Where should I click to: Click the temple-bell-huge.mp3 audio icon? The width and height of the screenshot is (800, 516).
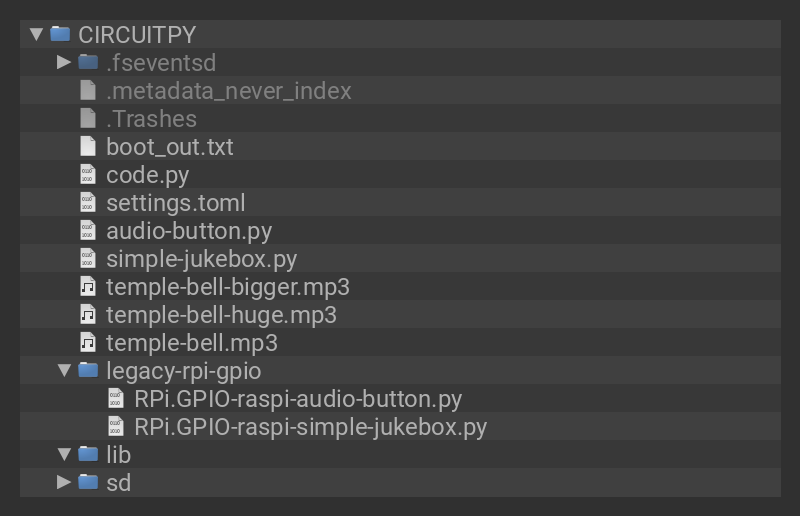(88, 315)
